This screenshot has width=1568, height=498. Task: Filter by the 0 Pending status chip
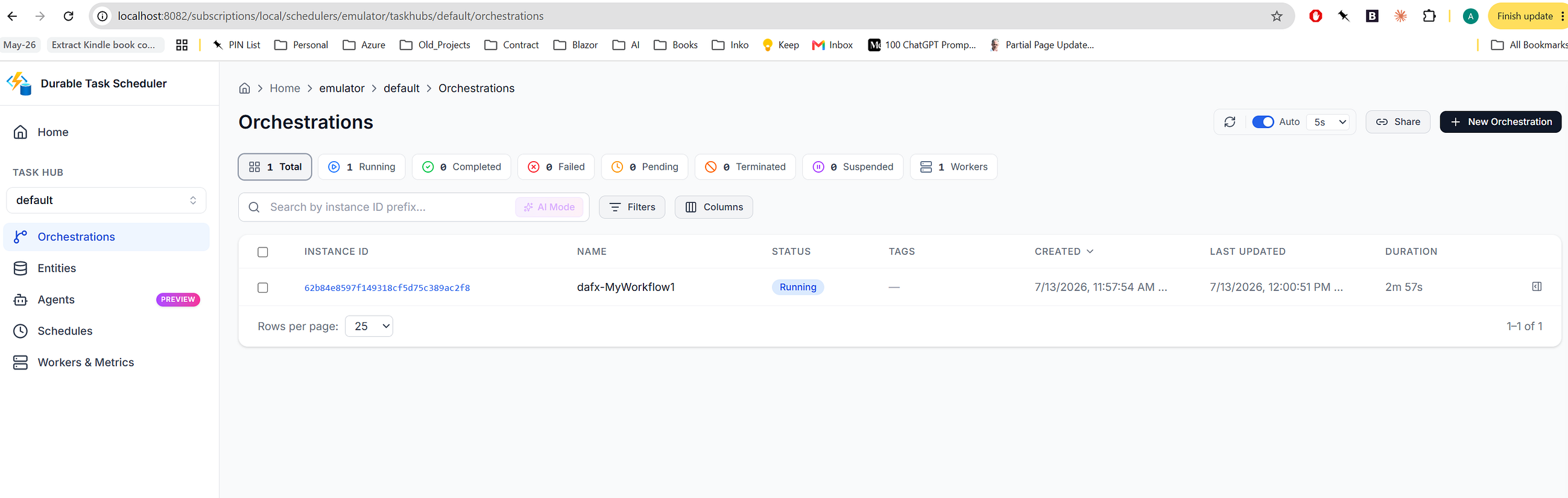pyautogui.click(x=645, y=167)
